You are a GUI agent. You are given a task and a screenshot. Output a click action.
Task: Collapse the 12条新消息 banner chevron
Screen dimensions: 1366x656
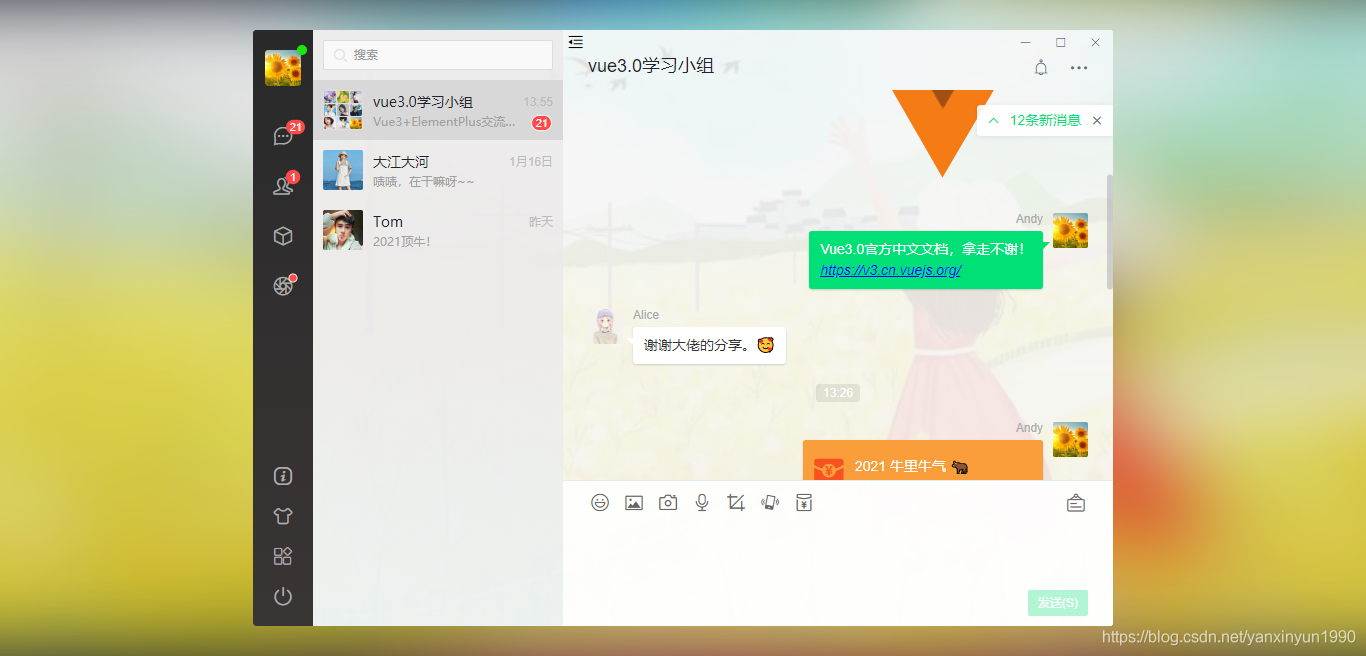tap(993, 120)
